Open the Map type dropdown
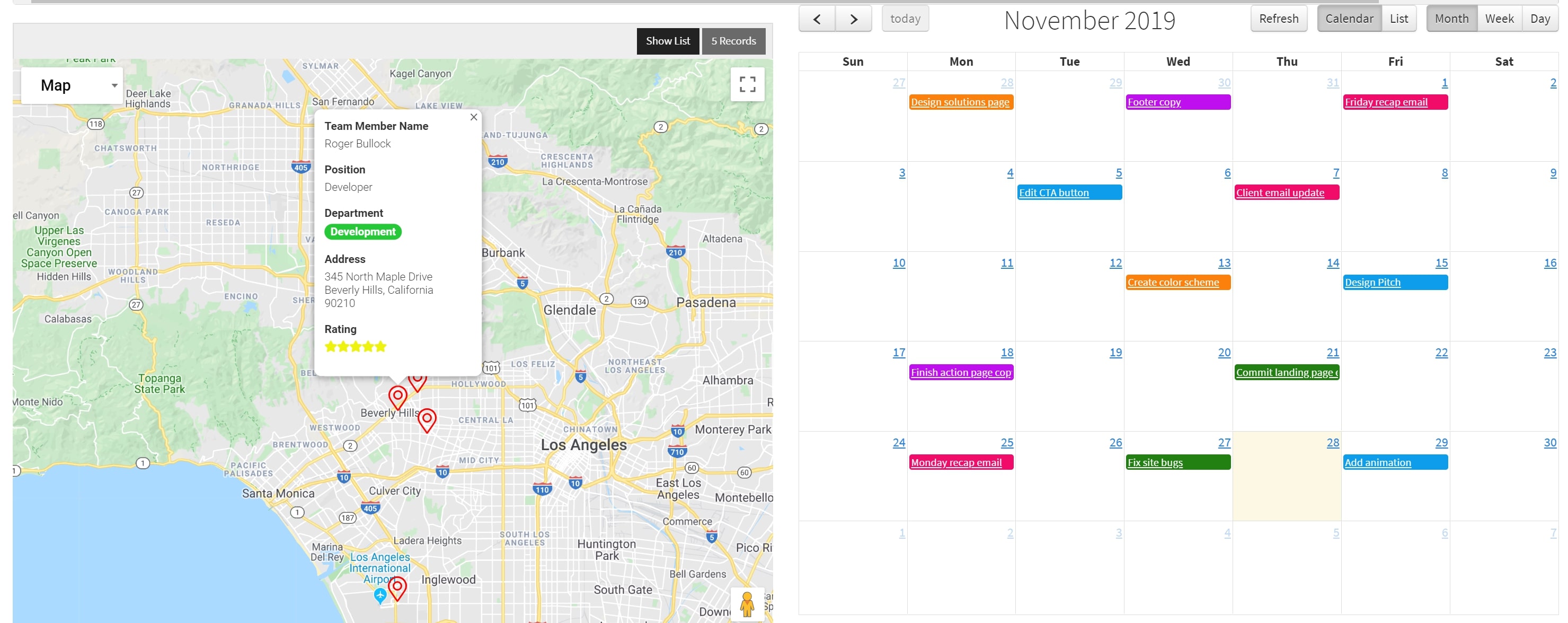The height and width of the screenshot is (623, 1568). point(72,85)
